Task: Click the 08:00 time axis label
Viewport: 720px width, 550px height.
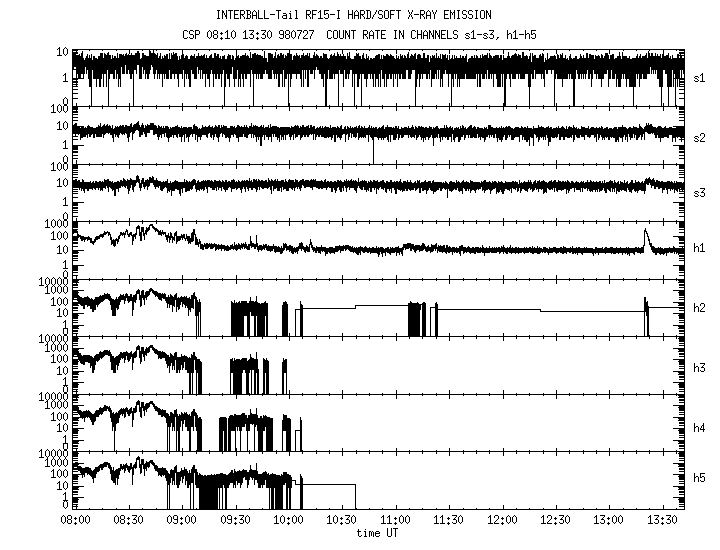Action: coord(75,520)
